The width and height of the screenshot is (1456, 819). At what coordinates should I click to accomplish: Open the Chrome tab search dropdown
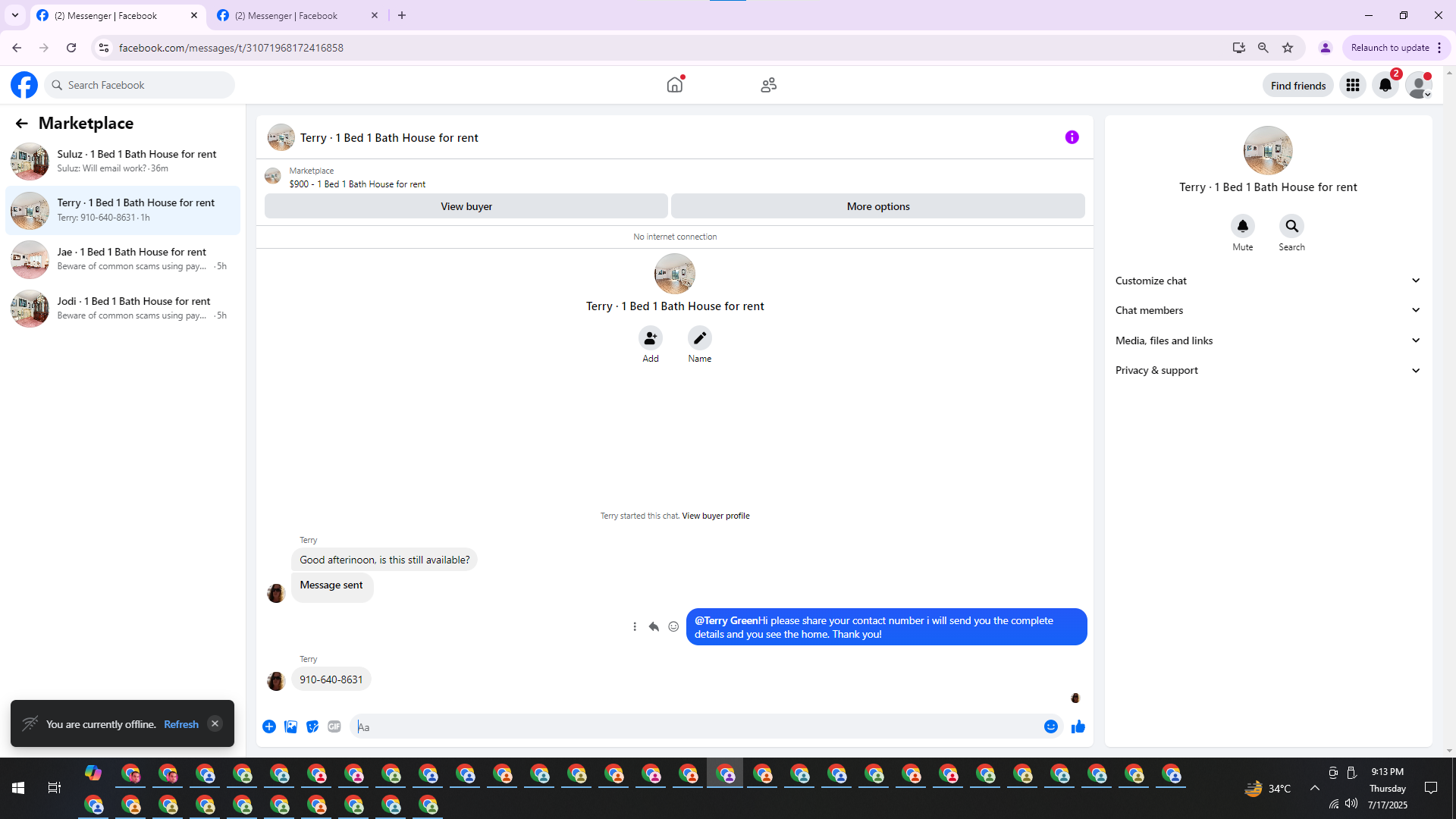pos(15,15)
